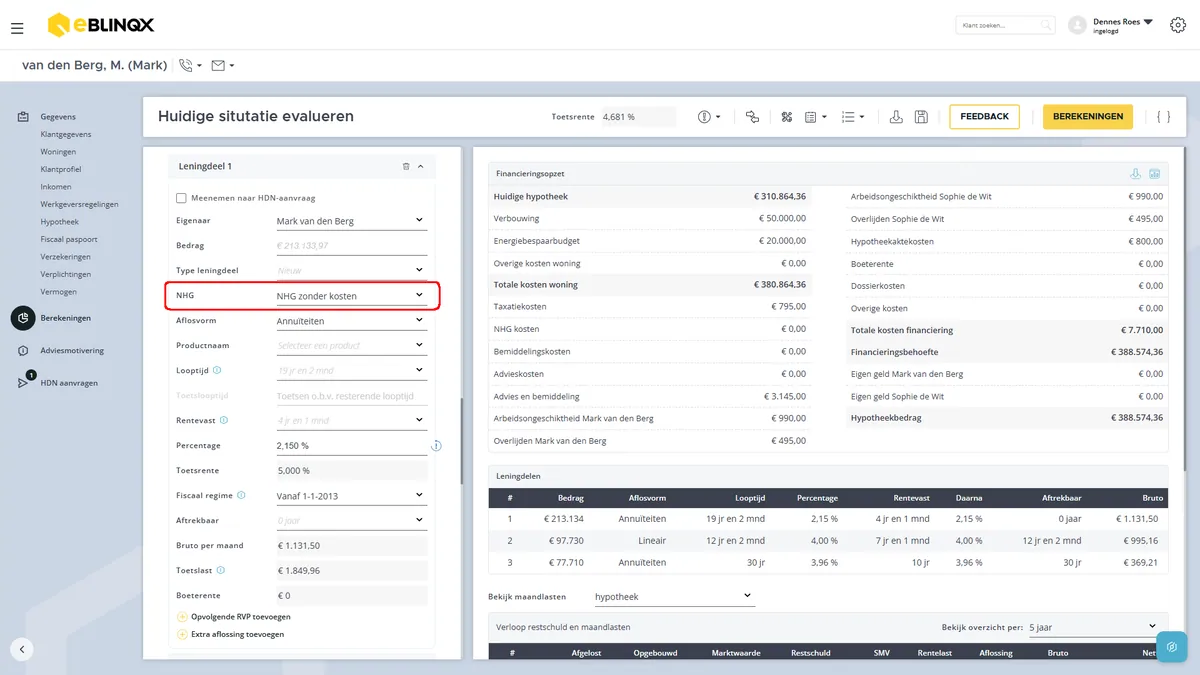The width and height of the screenshot is (1200, 675).
Task: Collapse the left sidebar with arrow button
Action: point(22,649)
